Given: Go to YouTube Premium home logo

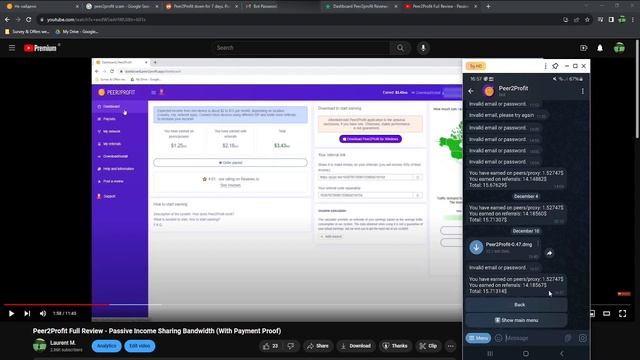Looking at the screenshot, I should point(40,48).
